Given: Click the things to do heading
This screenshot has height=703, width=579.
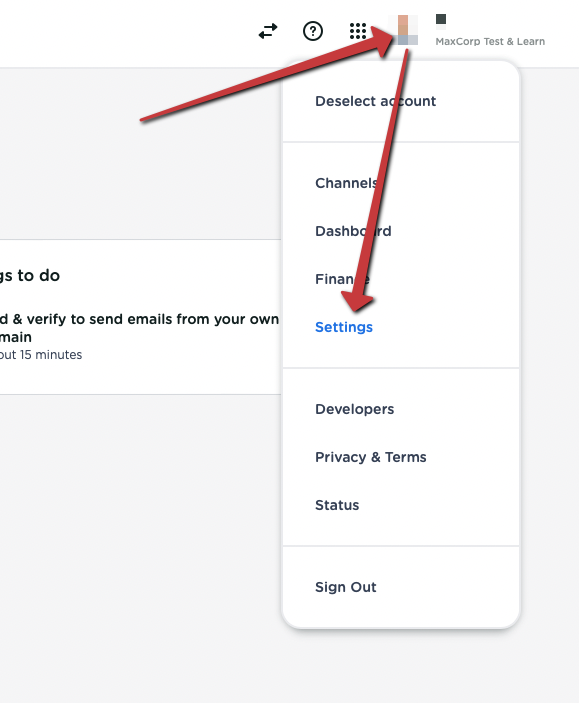Looking at the screenshot, I should point(30,275).
